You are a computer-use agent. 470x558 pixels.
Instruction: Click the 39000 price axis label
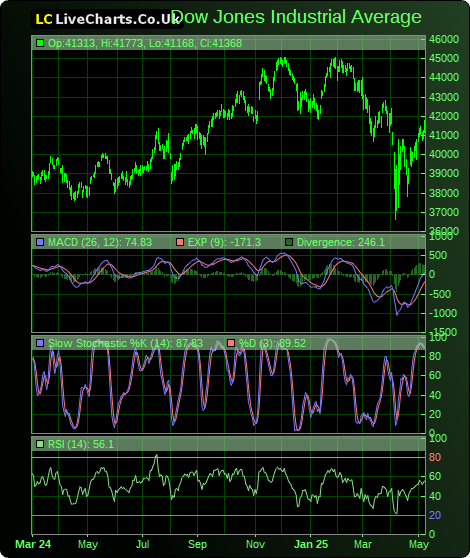[x=444, y=174]
